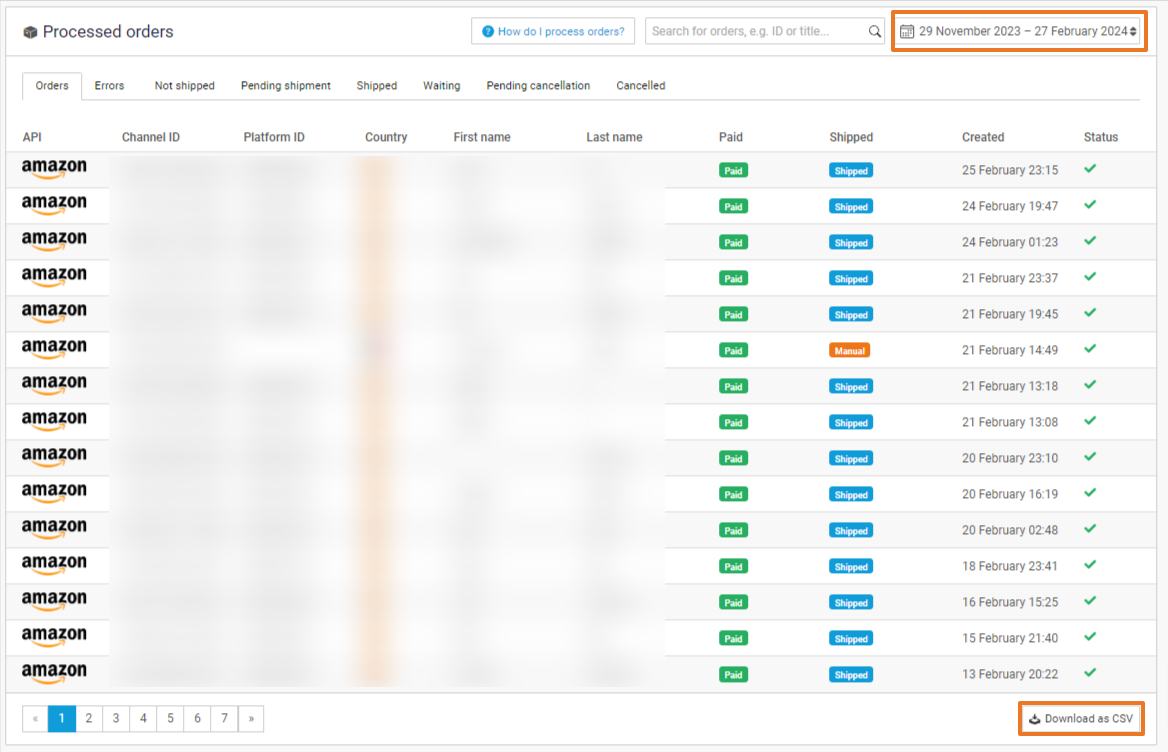This screenshot has width=1168, height=752.
Task: Switch to the Errors tab
Action: [x=110, y=86]
